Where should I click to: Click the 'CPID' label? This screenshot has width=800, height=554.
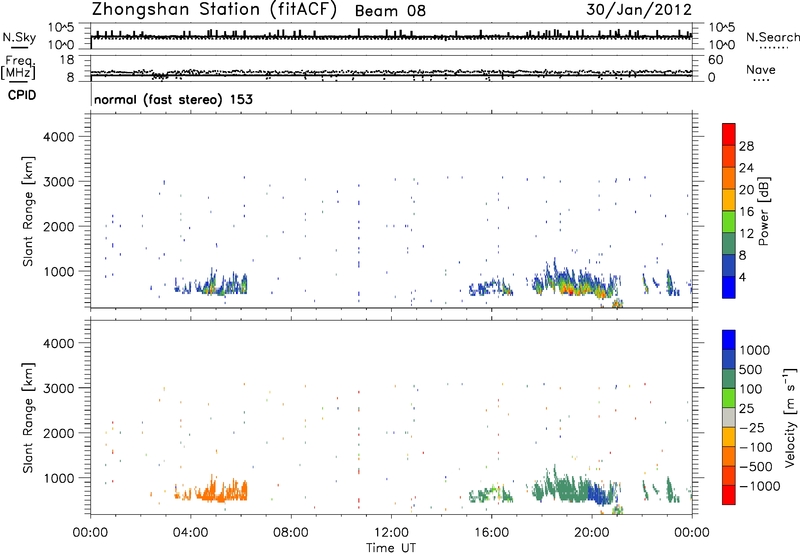[x=22, y=95]
